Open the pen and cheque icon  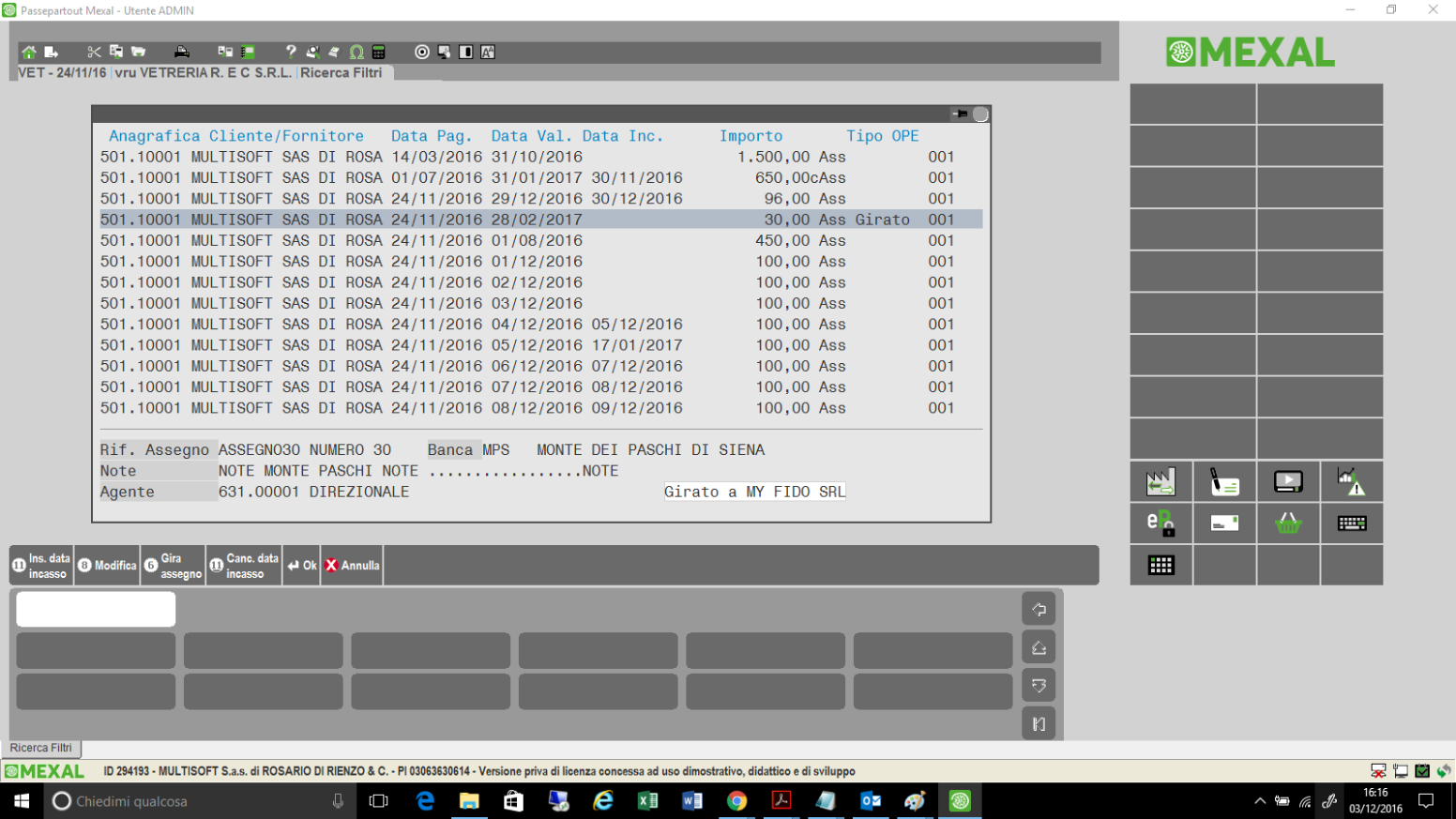click(1224, 482)
